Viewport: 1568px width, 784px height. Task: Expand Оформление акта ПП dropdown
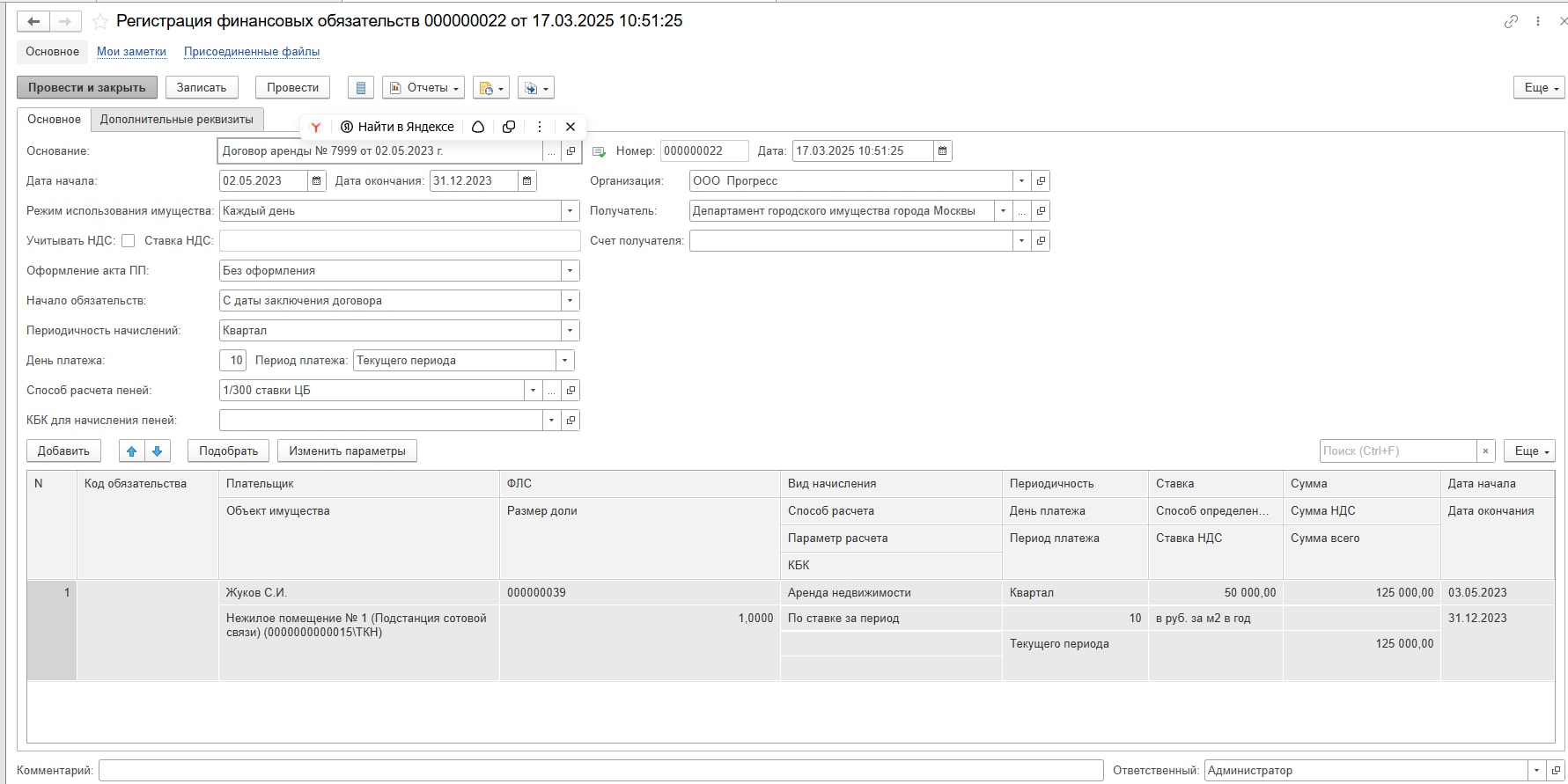coord(571,271)
